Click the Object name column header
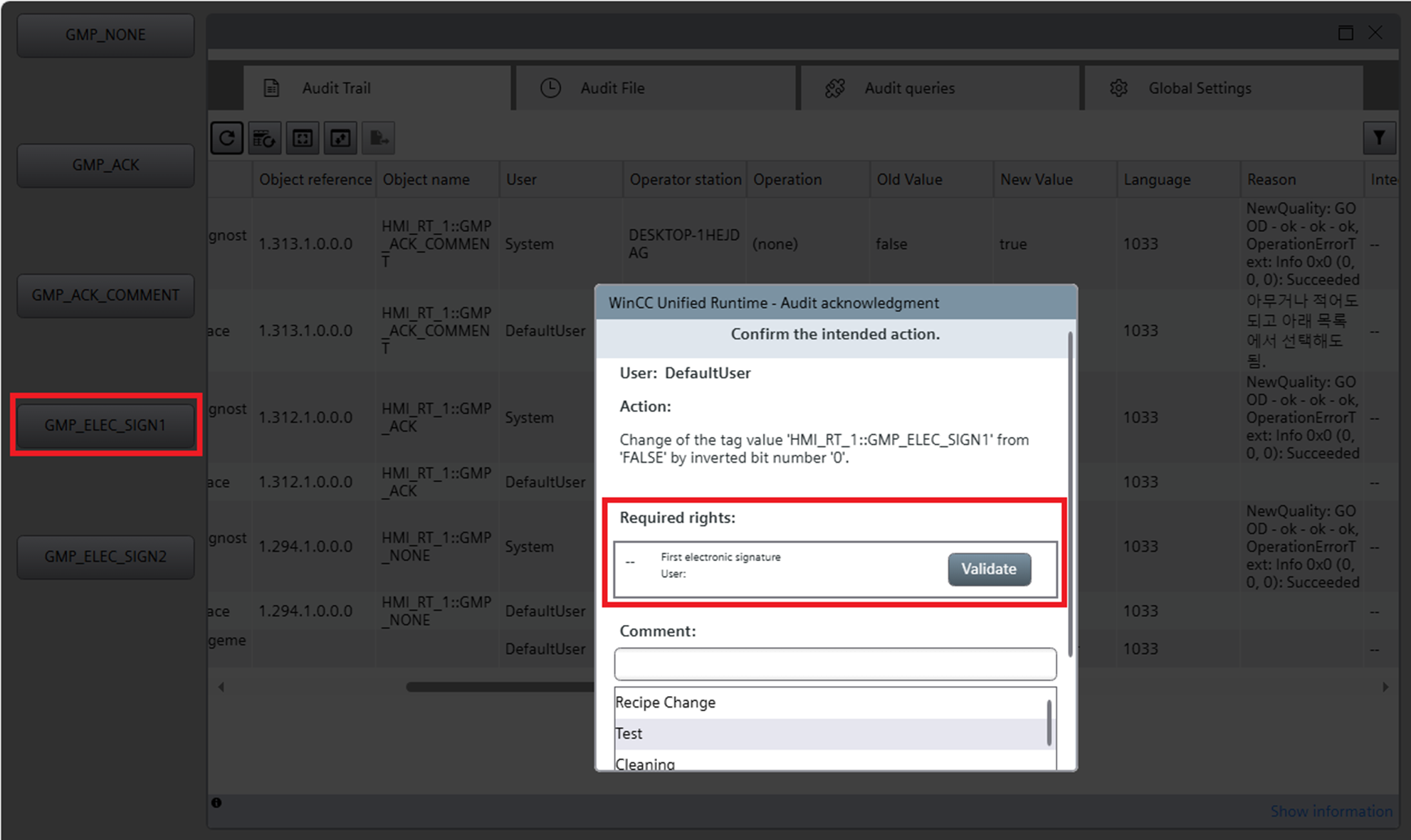This screenshot has width=1411, height=840. [x=438, y=179]
